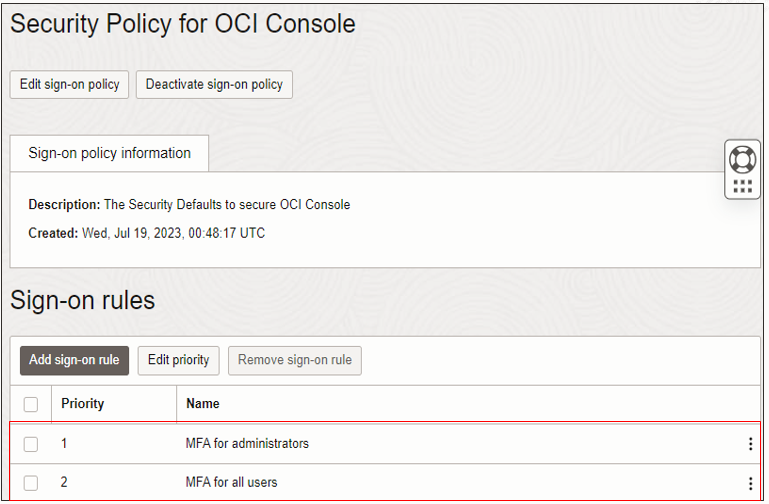Click the MFA for administrators rule name
This screenshot has height=504, width=769.
tap(247, 444)
